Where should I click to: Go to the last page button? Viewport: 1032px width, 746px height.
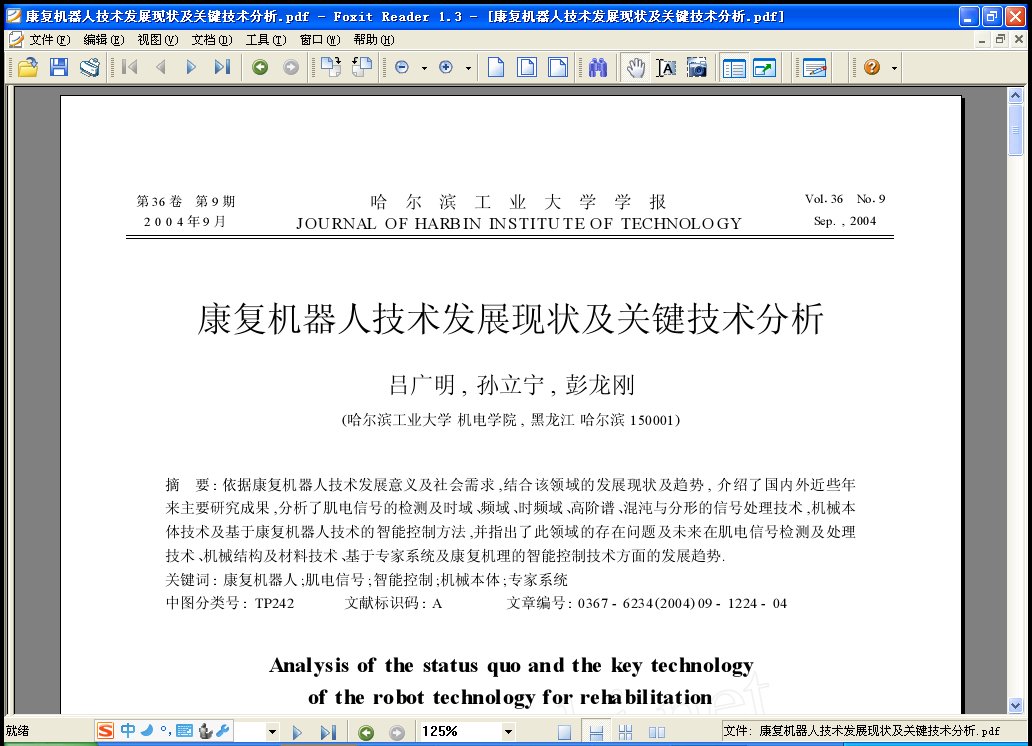click(x=221, y=67)
